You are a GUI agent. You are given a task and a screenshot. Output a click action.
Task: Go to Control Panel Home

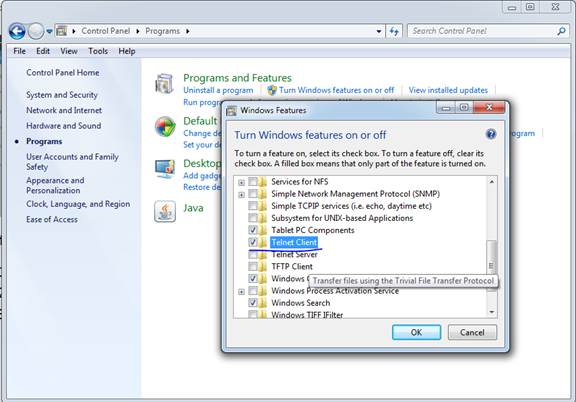62,73
